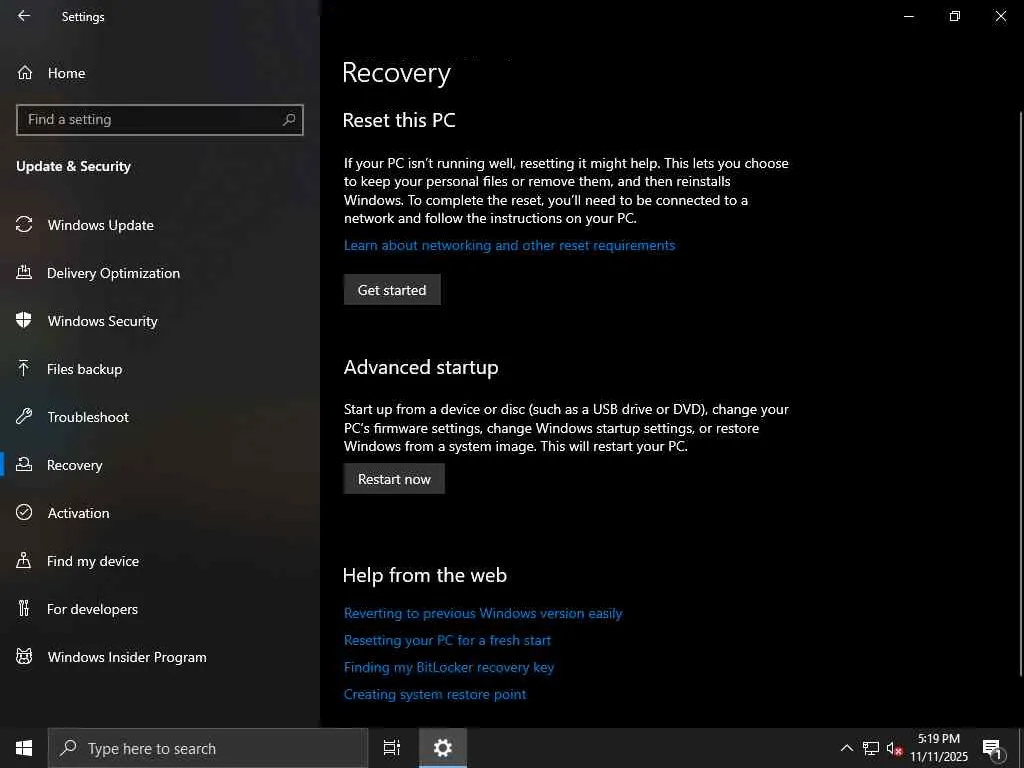Click the Update & Security heading
Image resolution: width=1024 pixels, height=768 pixels.
click(x=73, y=166)
